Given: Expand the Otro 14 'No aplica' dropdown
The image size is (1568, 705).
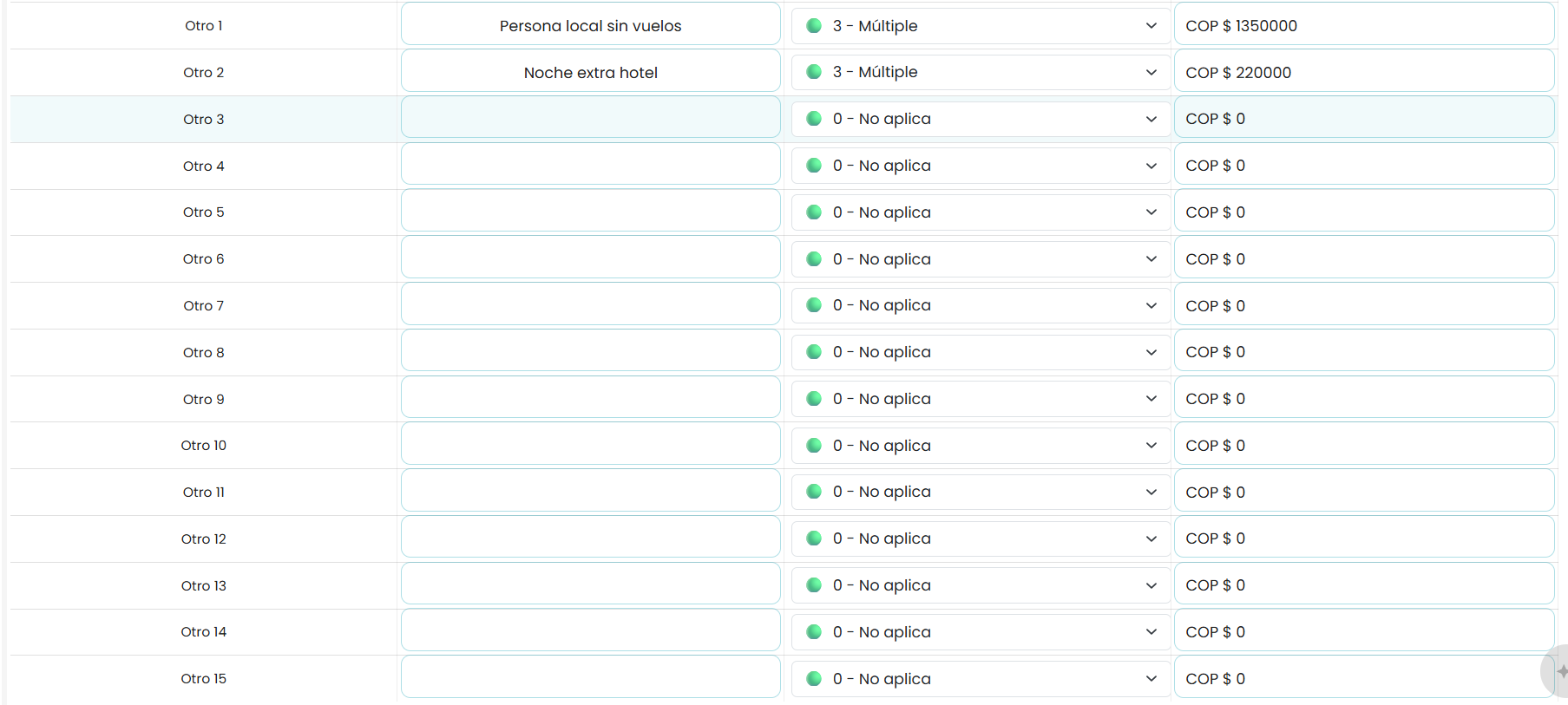Looking at the screenshot, I should tap(980, 632).
